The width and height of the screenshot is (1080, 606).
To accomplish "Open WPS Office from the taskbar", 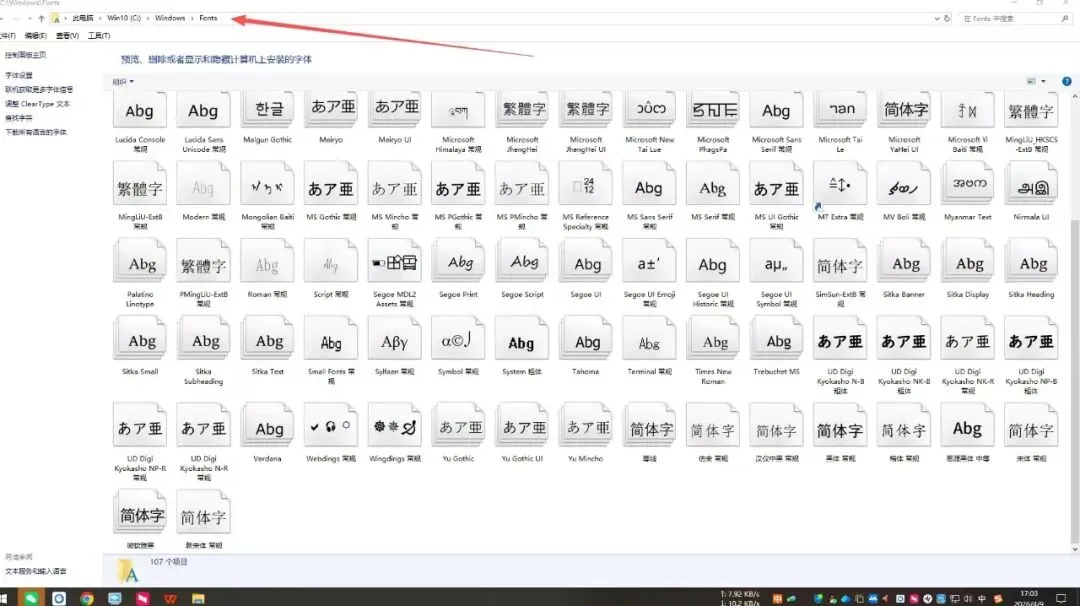I will click(170, 598).
